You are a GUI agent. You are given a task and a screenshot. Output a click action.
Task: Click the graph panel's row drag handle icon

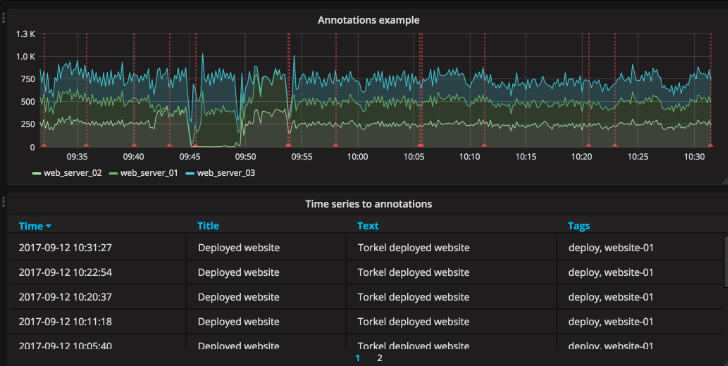(3, 18)
